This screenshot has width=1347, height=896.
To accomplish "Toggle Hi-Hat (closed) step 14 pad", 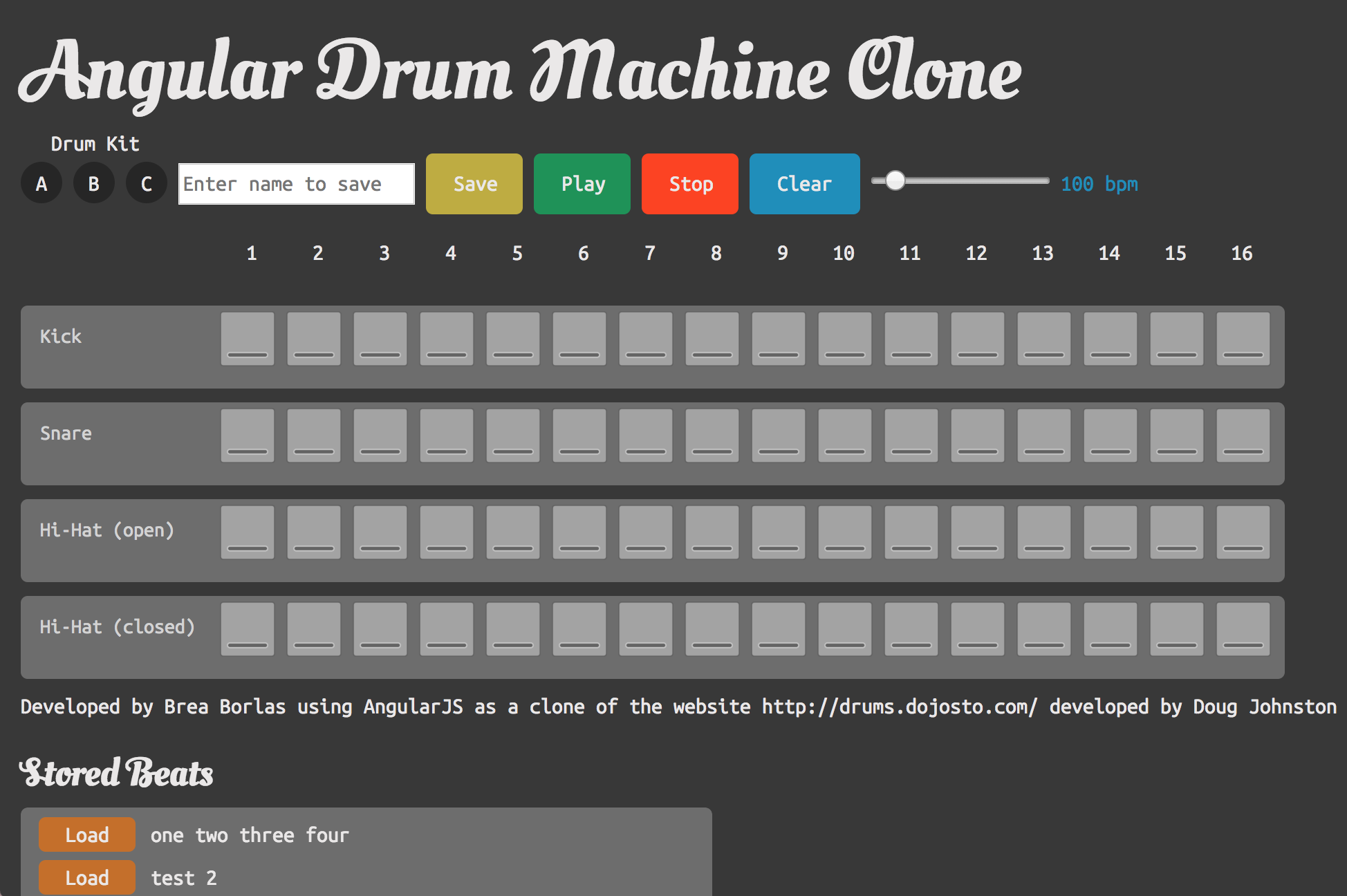I will tap(1111, 629).
